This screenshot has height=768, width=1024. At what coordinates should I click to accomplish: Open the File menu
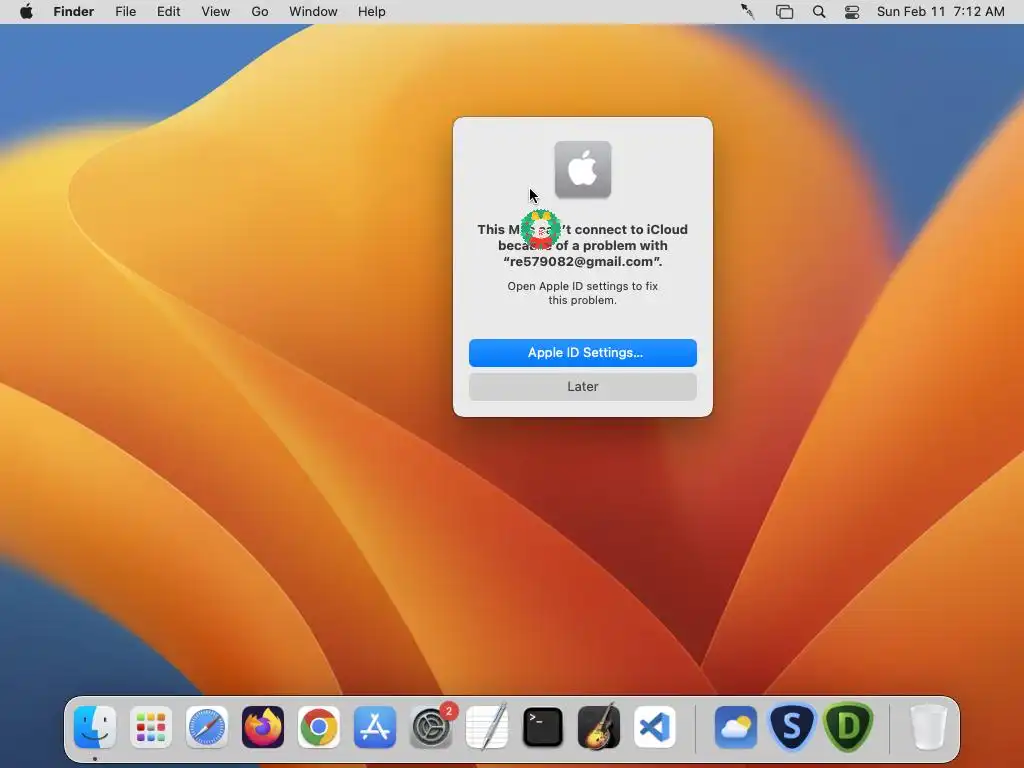click(125, 12)
